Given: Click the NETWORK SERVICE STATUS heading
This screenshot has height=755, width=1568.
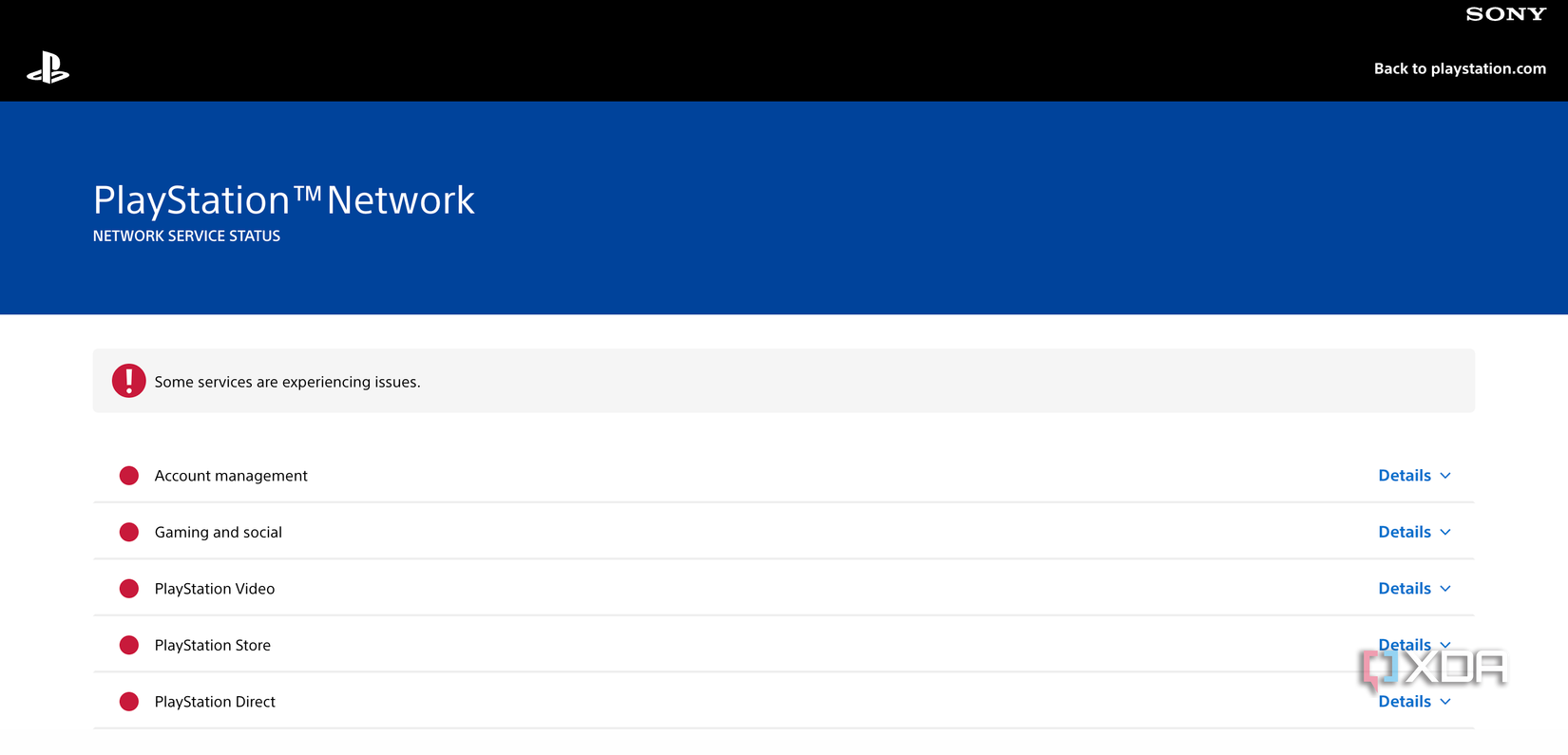Looking at the screenshot, I should coord(186,236).
